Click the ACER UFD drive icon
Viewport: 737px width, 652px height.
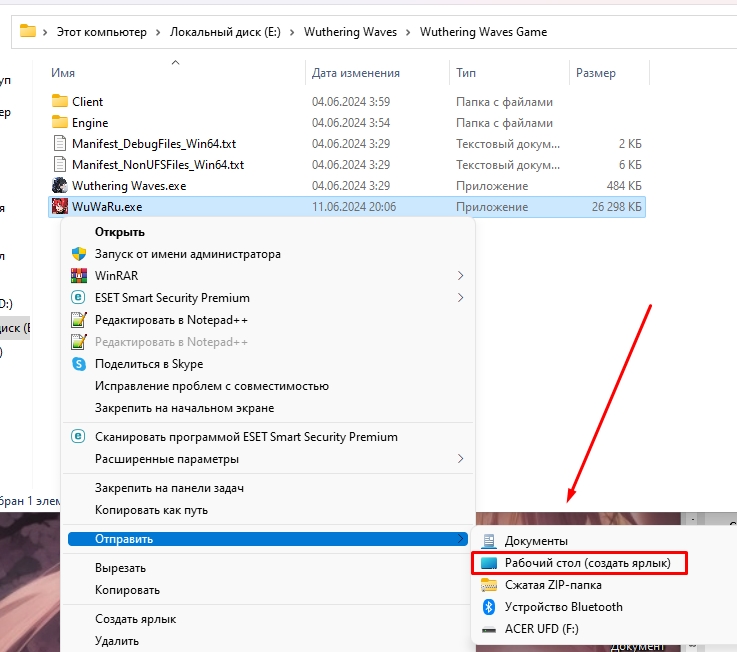(x=489, y=629)
